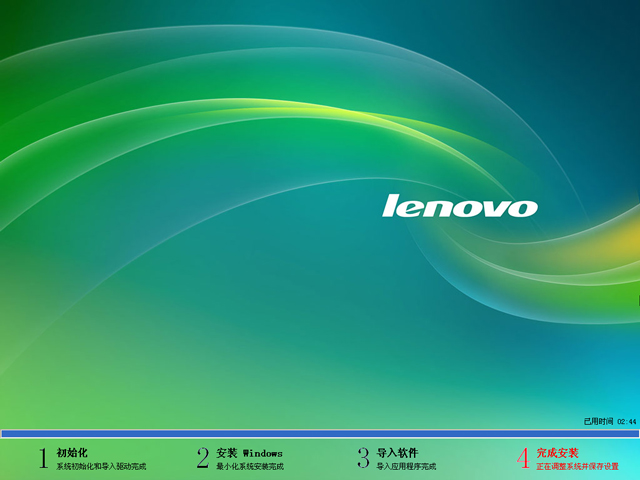Viewport: 640px width, 480px height.
Task: Click the 初始化 step title
Action: 72,453
